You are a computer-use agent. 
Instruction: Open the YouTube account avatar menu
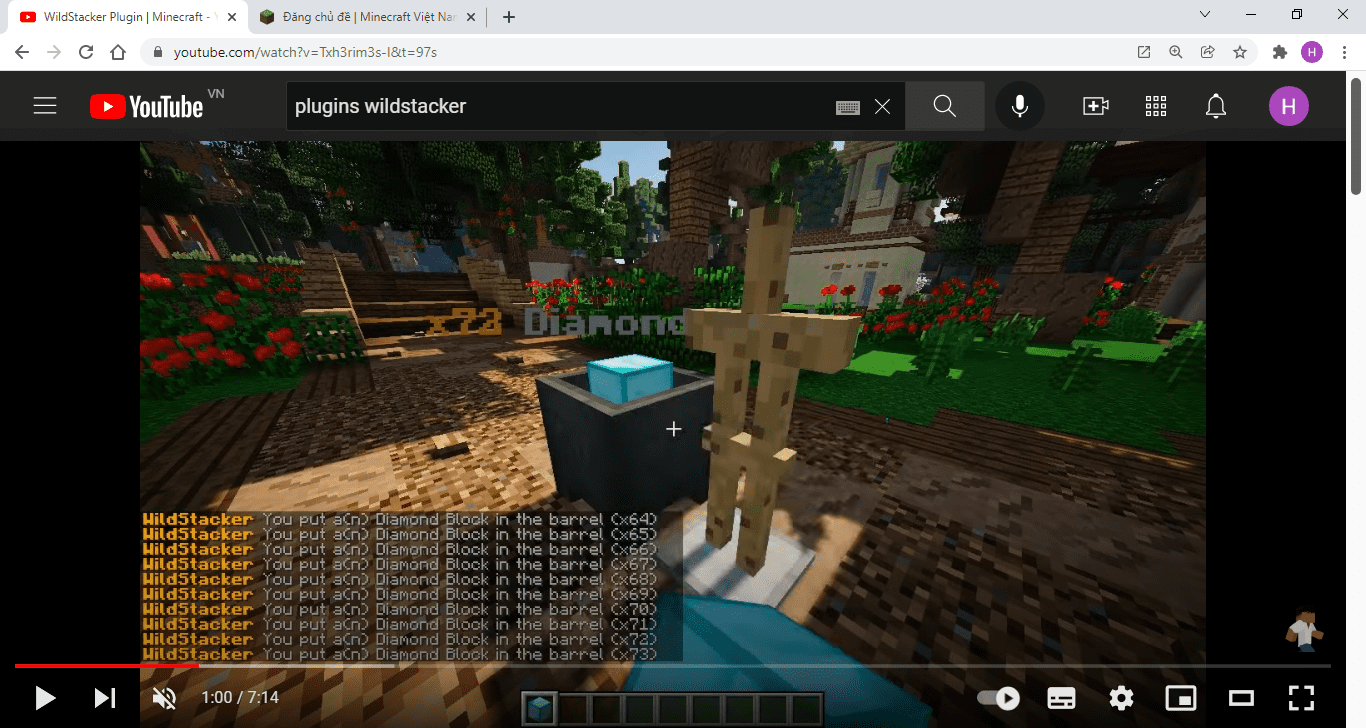coord(1289,106)
